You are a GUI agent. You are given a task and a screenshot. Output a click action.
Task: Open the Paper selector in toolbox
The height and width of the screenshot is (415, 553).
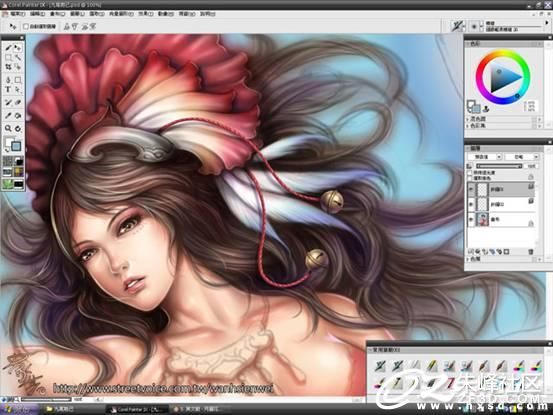pos(8,162)
